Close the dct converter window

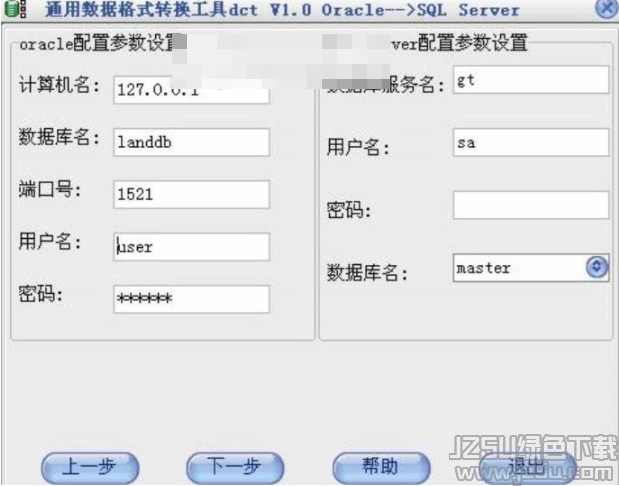(x=607, y=9)
